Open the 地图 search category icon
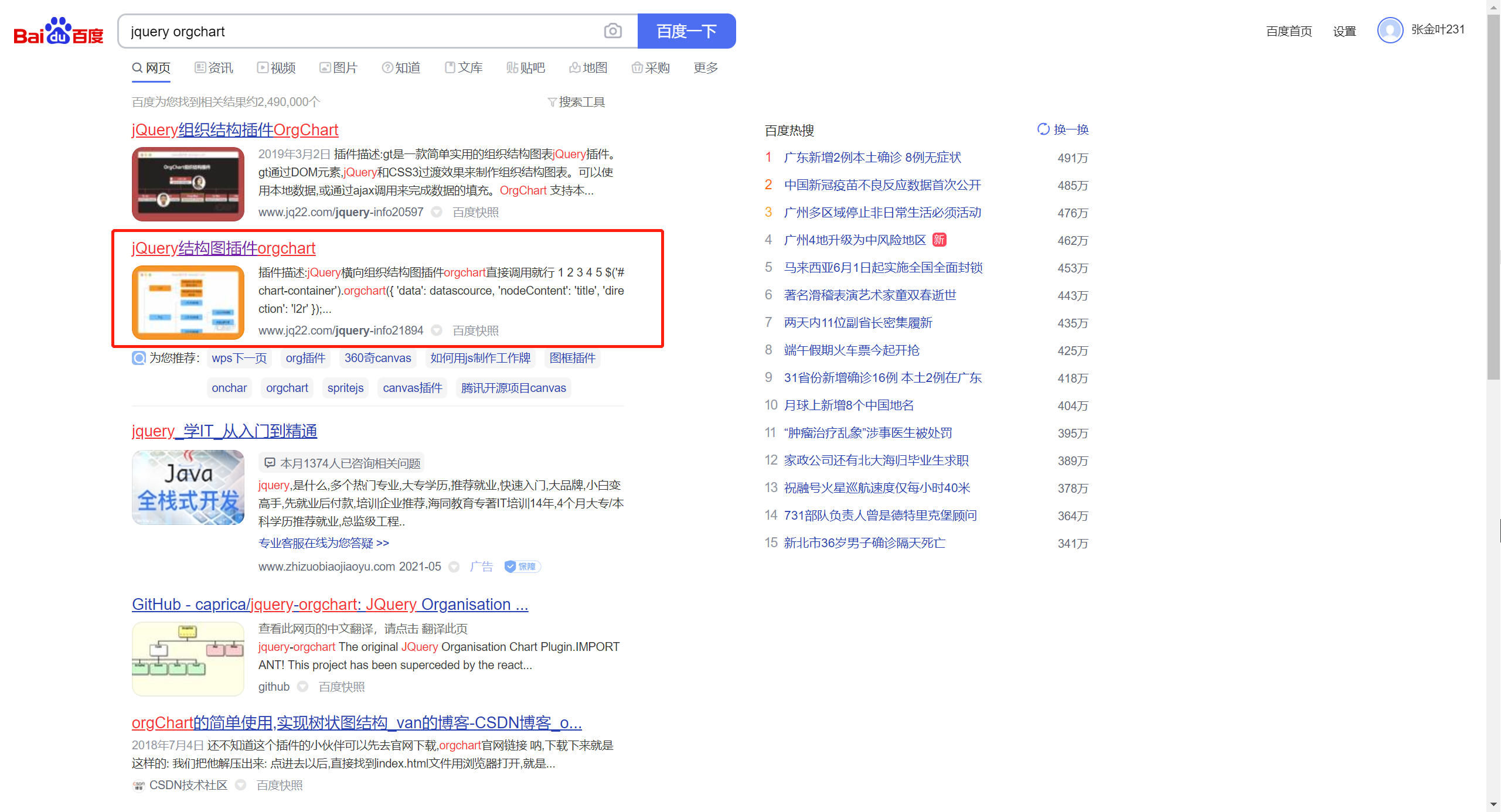 point(575,67)
